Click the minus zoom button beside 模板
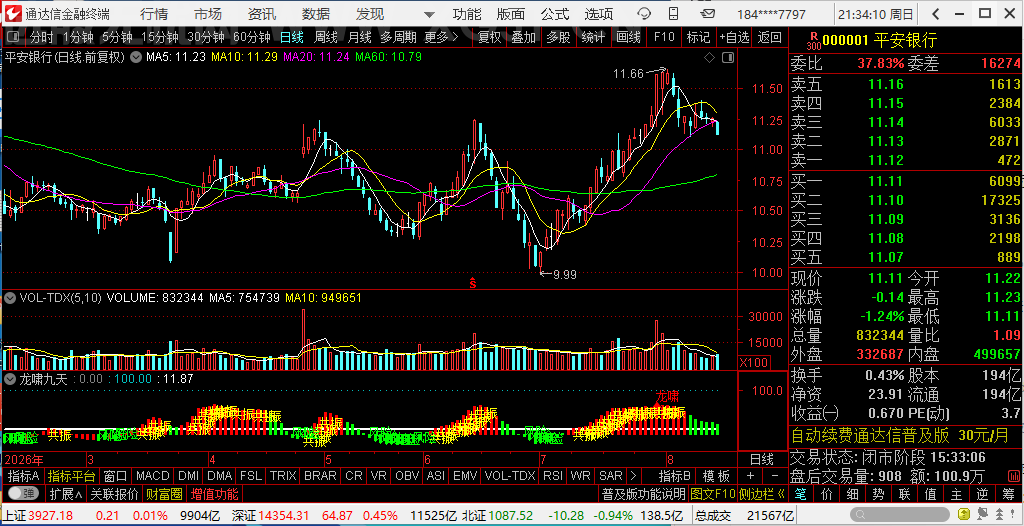 pyautogui.click(x=775, y=476)
